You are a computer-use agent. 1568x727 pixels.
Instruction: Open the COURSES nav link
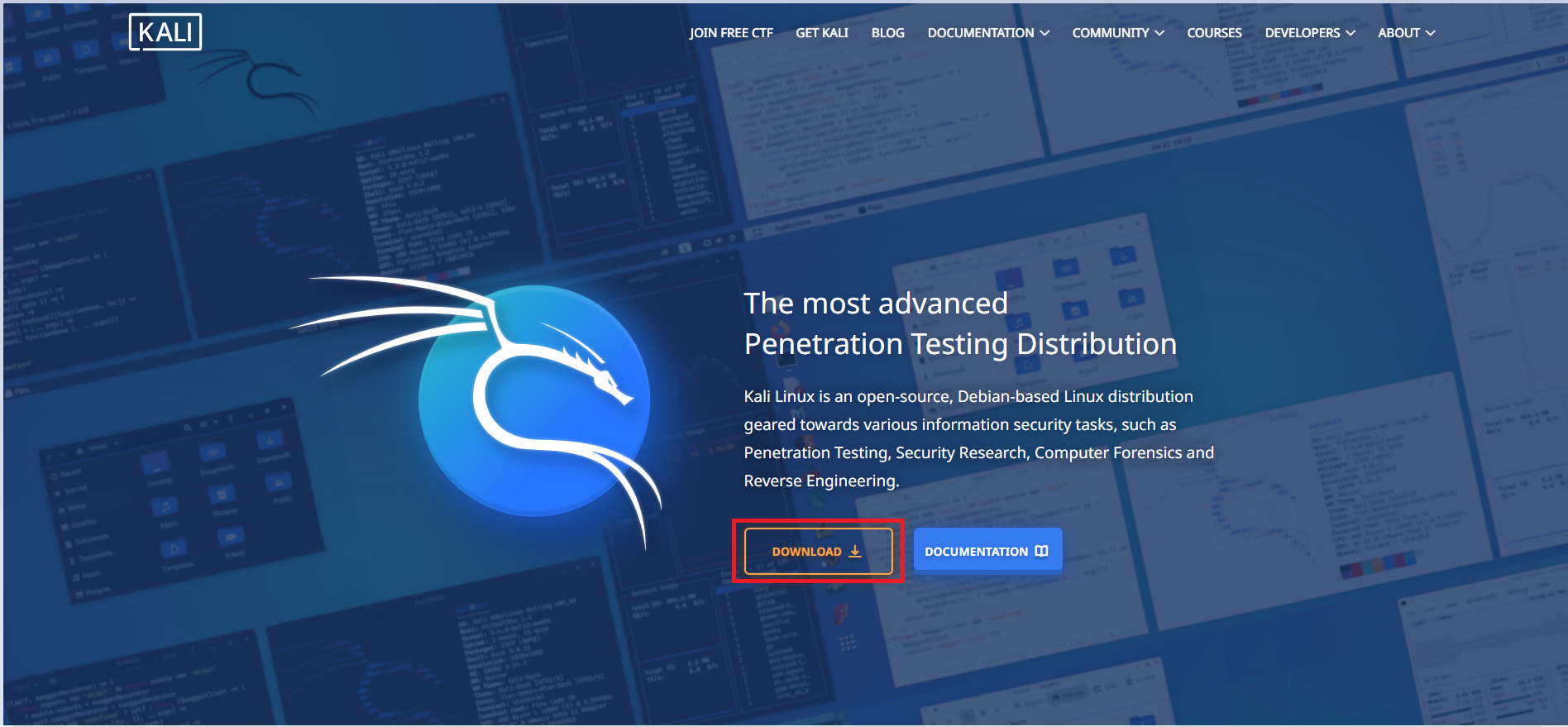[x=1214, y=33]
